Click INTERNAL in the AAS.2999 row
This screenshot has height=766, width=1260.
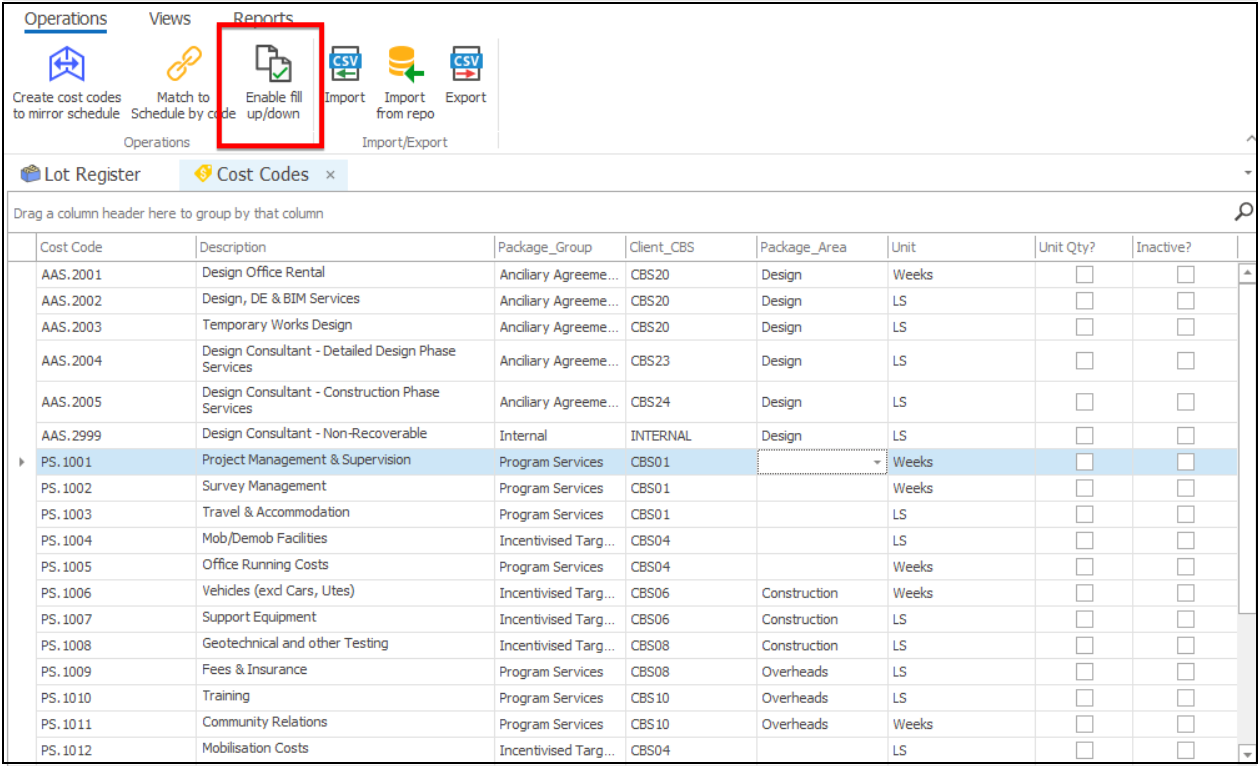pos(690,436)
